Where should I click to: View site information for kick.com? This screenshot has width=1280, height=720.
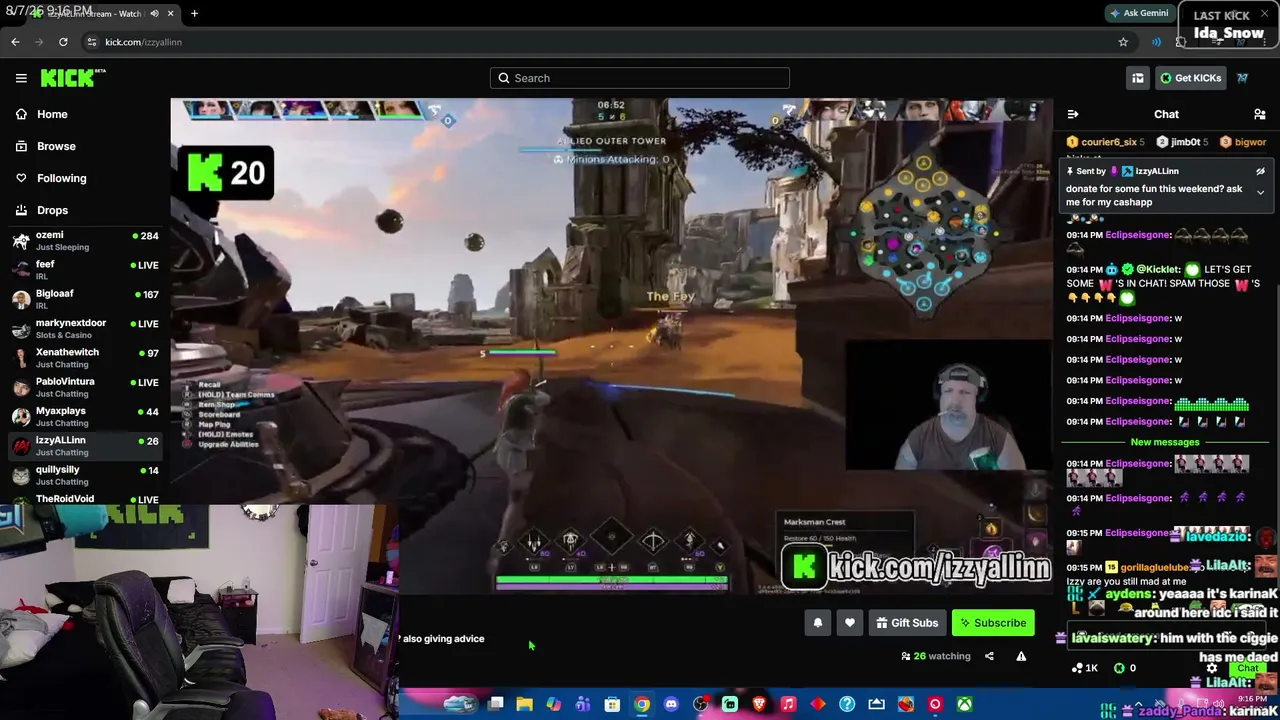click(x=91, y=42)
